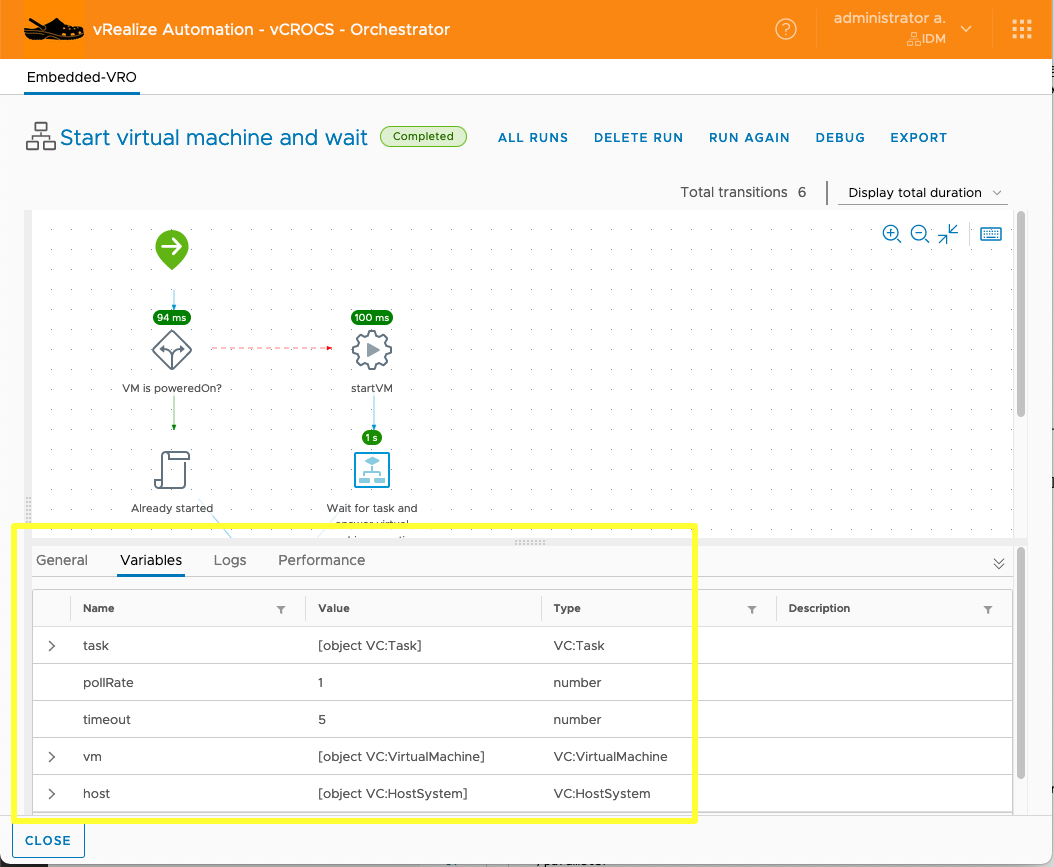Open the apps grid menu icon
The image size is (1054, 867).
click(x=1021, y=30)
